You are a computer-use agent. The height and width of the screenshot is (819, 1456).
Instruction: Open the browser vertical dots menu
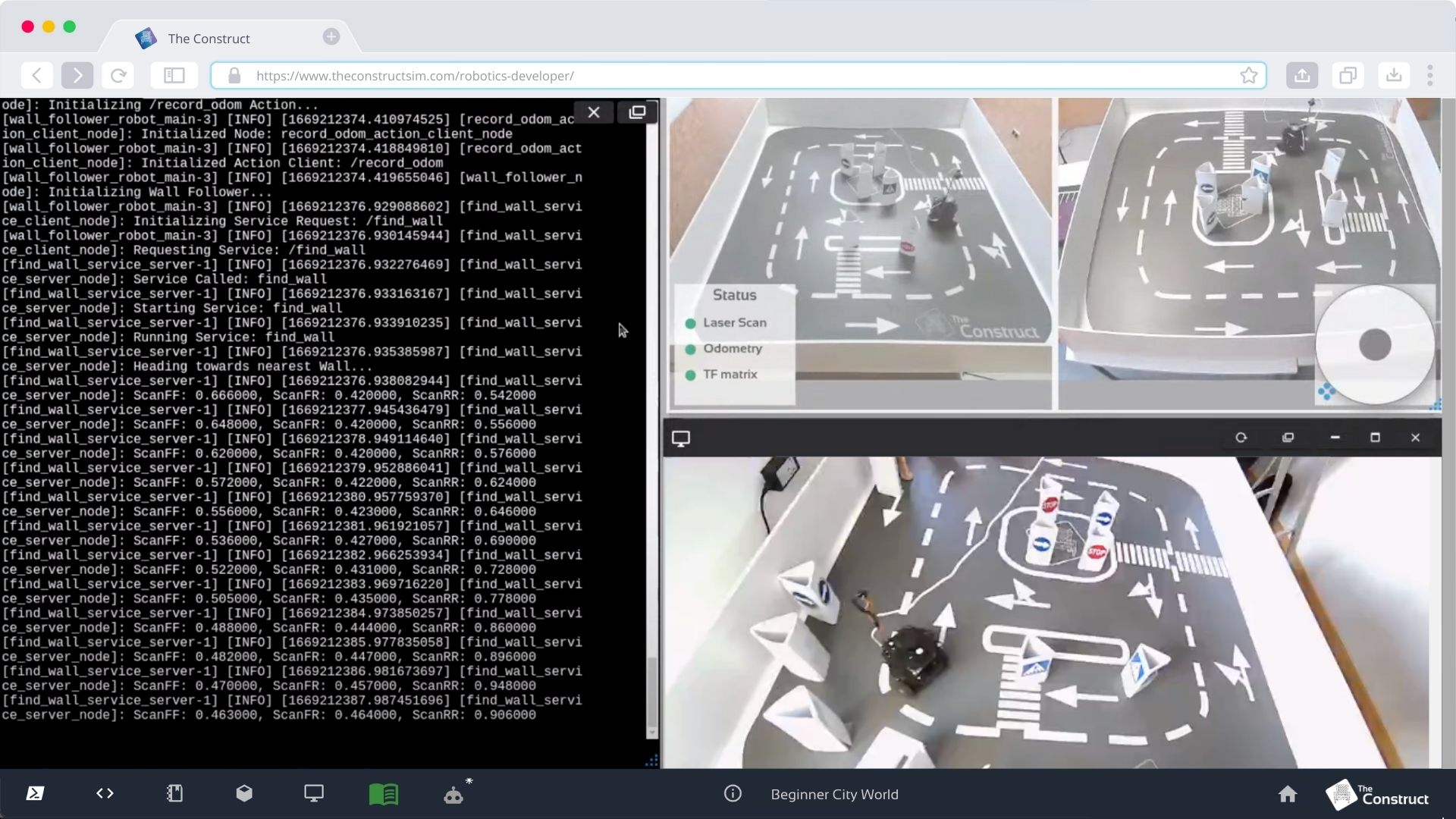coord(1430,75)
